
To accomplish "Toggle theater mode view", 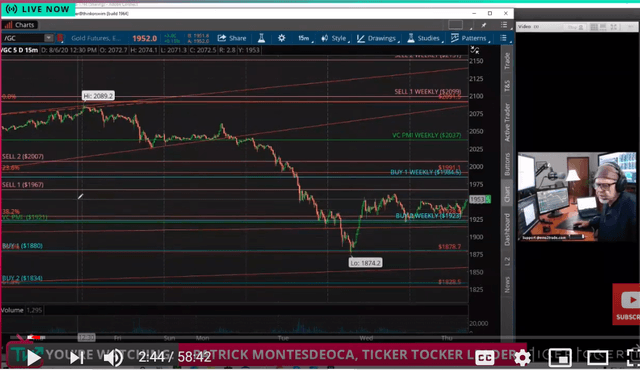I will click(598, 358).
